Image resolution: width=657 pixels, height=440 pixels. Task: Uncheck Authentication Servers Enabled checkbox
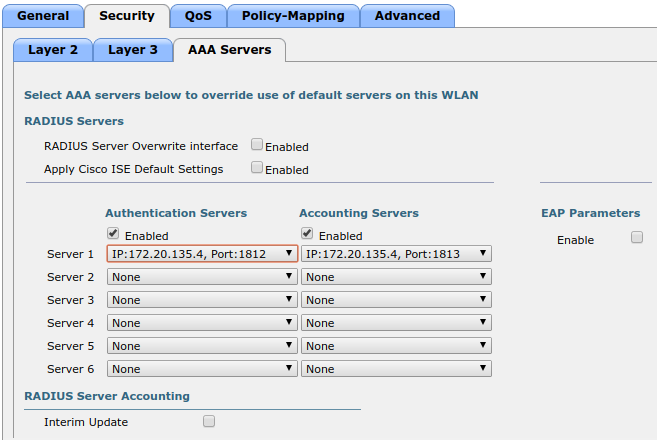pyautogui.click(x=112, y=235)
